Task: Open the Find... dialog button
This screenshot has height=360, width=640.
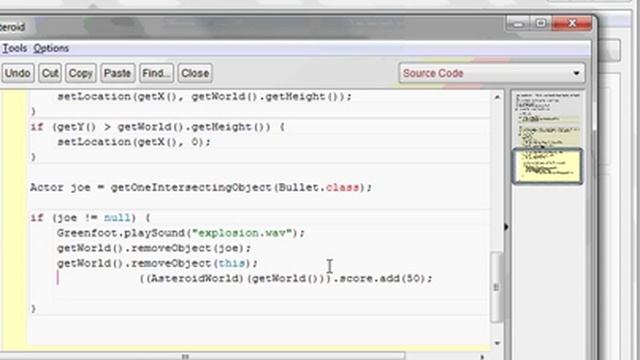Action: tap(156, 73)
